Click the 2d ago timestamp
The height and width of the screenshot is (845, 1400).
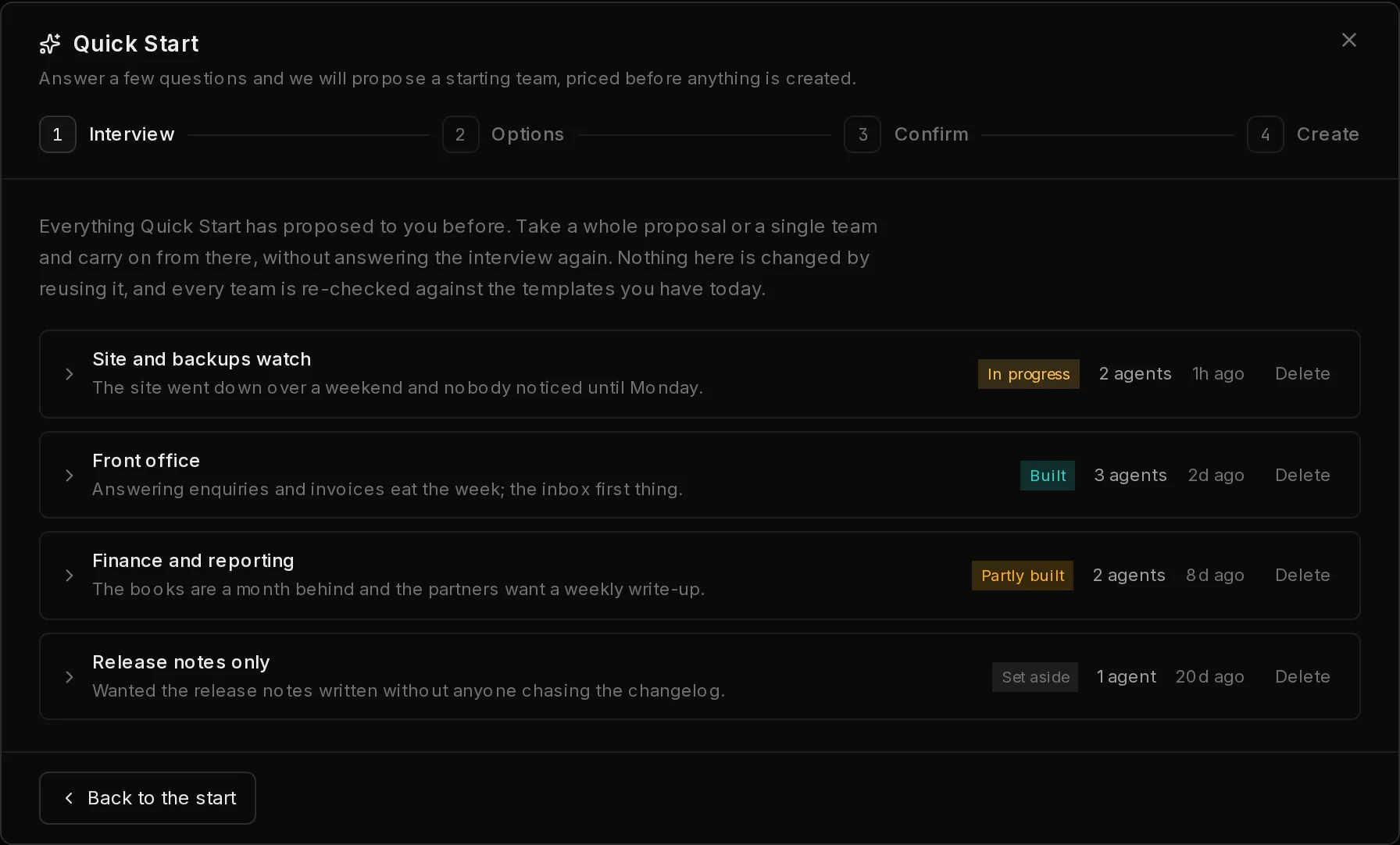pos(1216,476)
